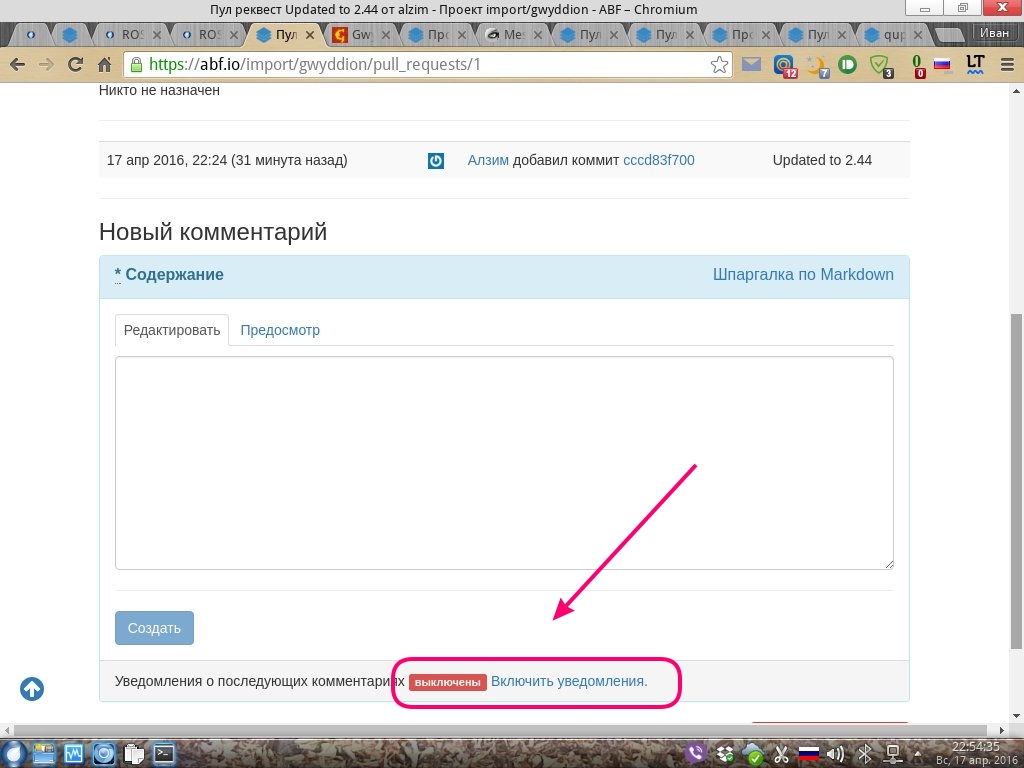This screenshot has width=1024, height=768.
Task: Click into the comment text area
Action: 504,463
